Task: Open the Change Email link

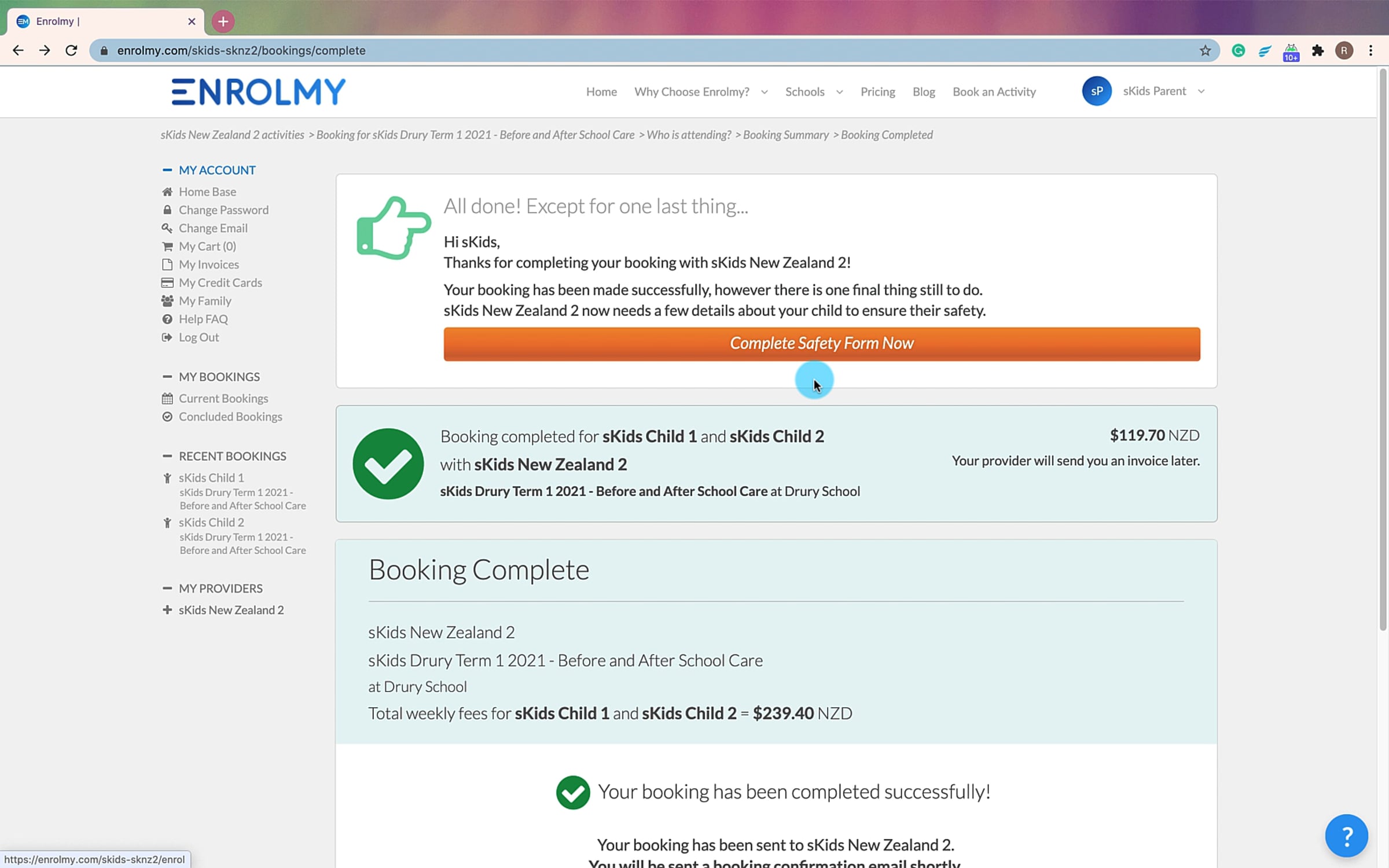Action: 213,228
